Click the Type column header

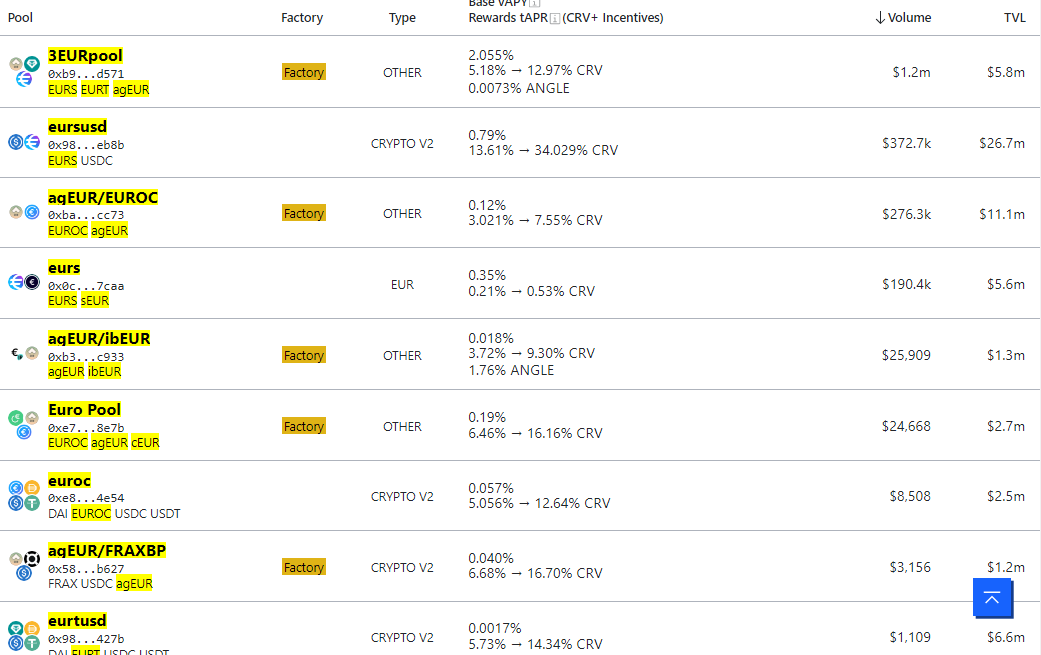[x=402, y=18]
